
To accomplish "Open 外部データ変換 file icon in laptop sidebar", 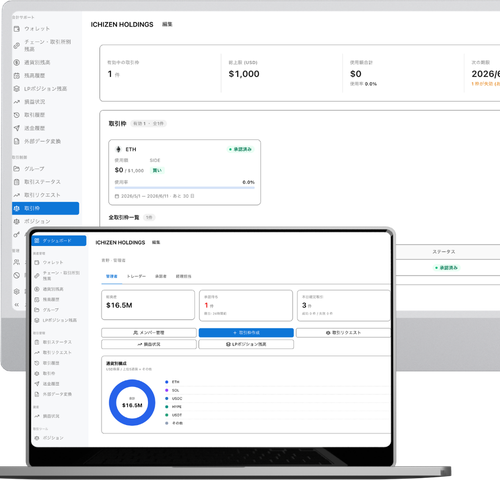I will pos(37,394).
